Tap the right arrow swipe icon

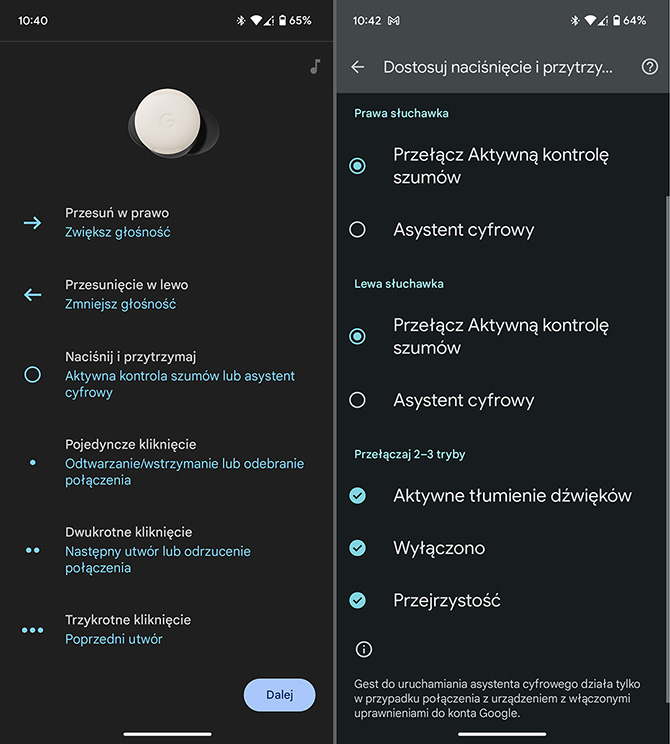click(x=32, y=223)
